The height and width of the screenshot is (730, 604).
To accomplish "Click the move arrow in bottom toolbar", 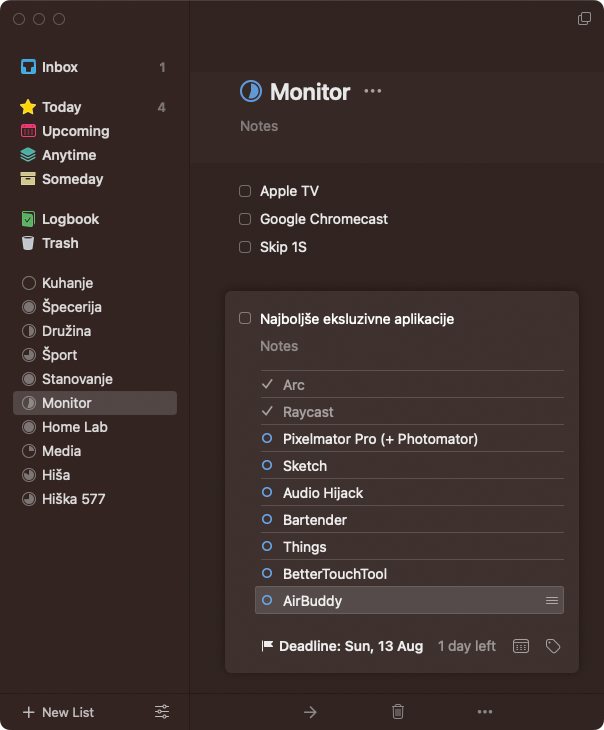I will pos(310,712).
